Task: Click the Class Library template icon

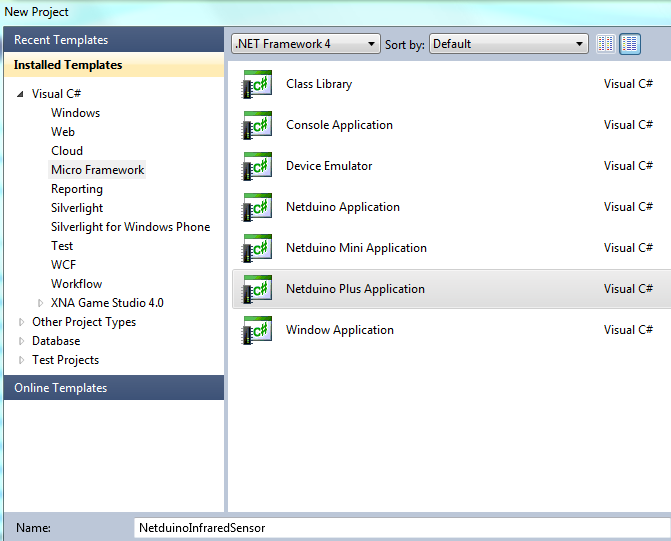Action: [x=257, y=84]
